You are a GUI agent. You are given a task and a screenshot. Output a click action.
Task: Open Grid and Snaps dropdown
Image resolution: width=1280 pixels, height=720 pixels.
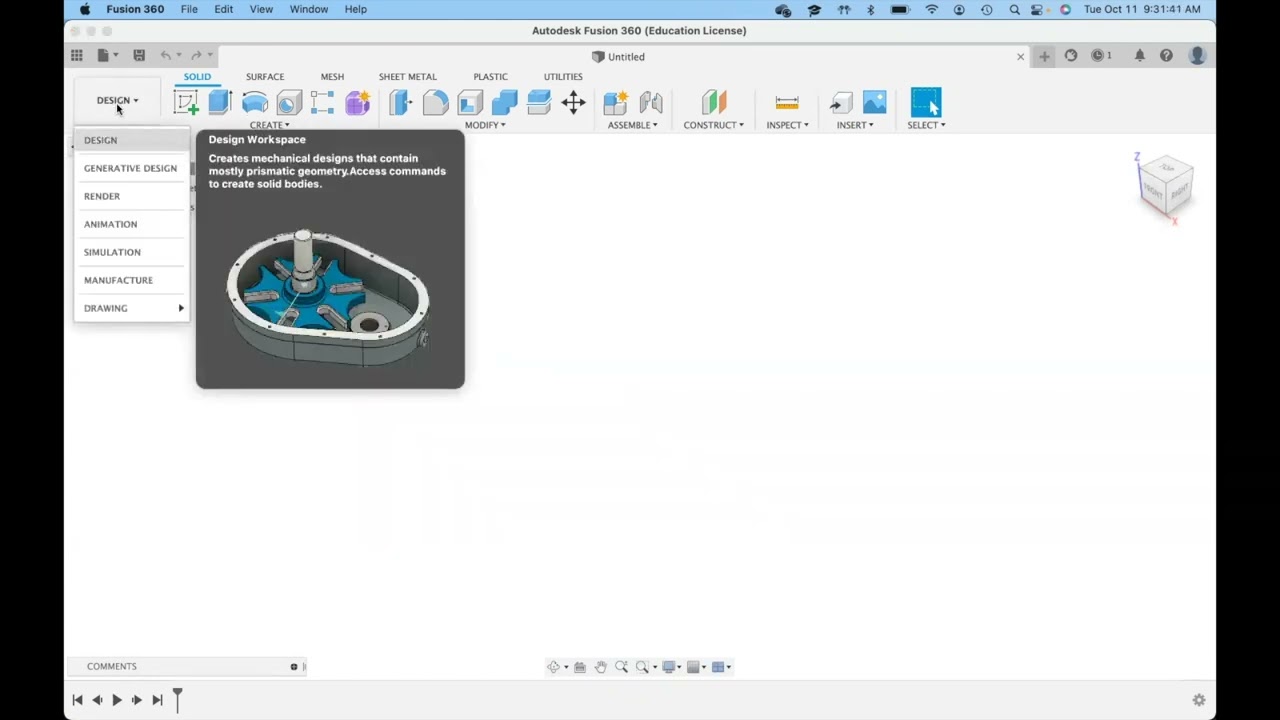pos(696,667)
